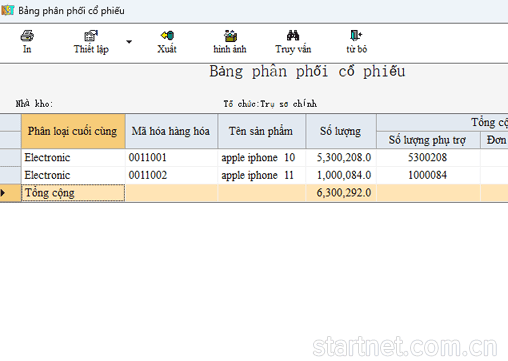
Task: Select the Tên sản phẩm column header
Action: pyautogui.click(x=262, y=131)
